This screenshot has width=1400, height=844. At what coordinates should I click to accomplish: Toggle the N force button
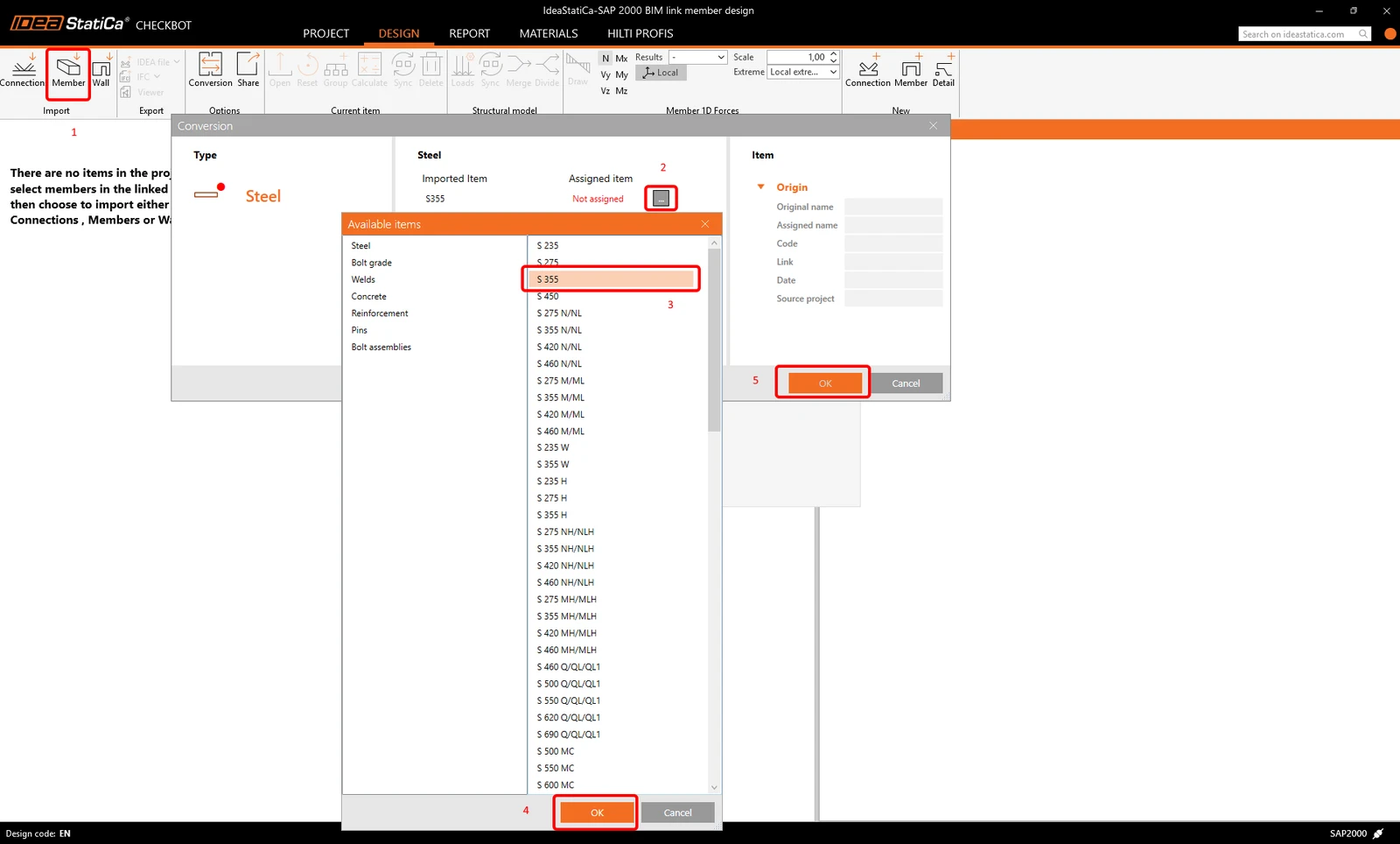click(x=605, y=59)
